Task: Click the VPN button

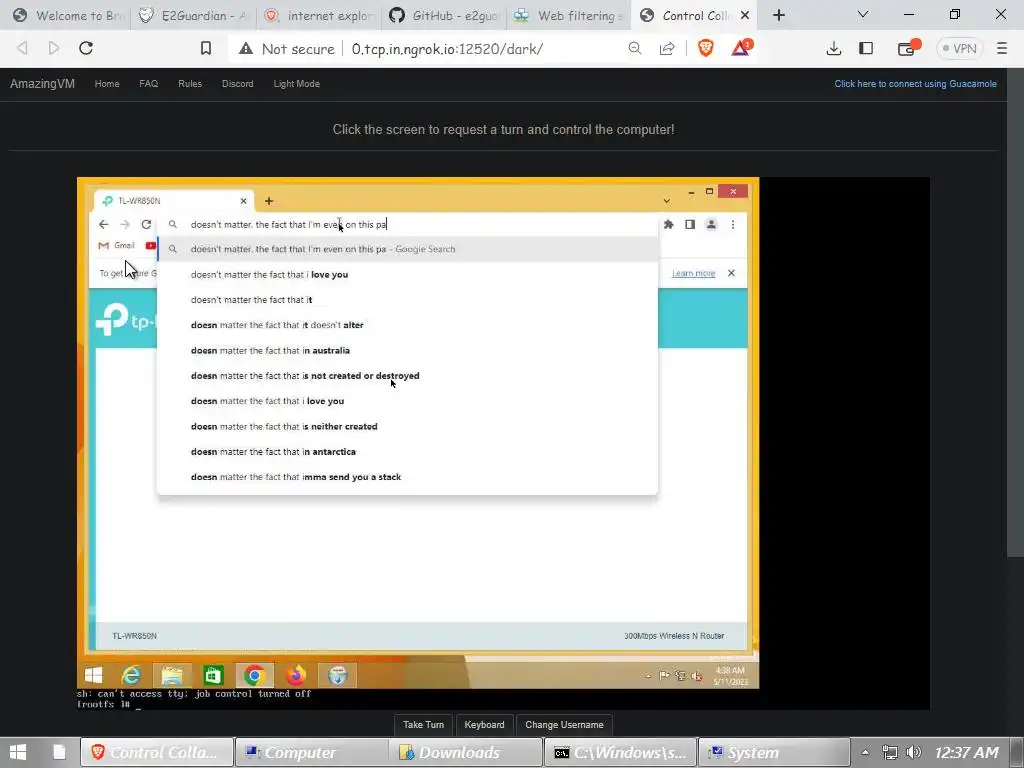Action: pyautogui.click(x=959, y=48)
